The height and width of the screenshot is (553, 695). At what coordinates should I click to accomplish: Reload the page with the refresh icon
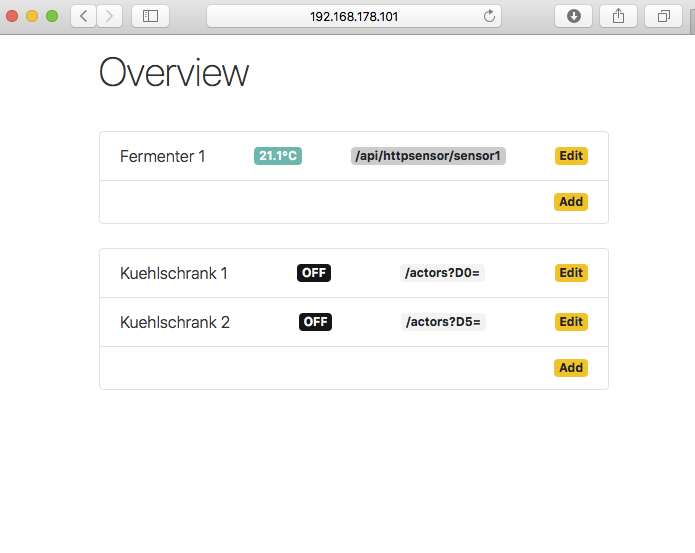click(489, 16)
